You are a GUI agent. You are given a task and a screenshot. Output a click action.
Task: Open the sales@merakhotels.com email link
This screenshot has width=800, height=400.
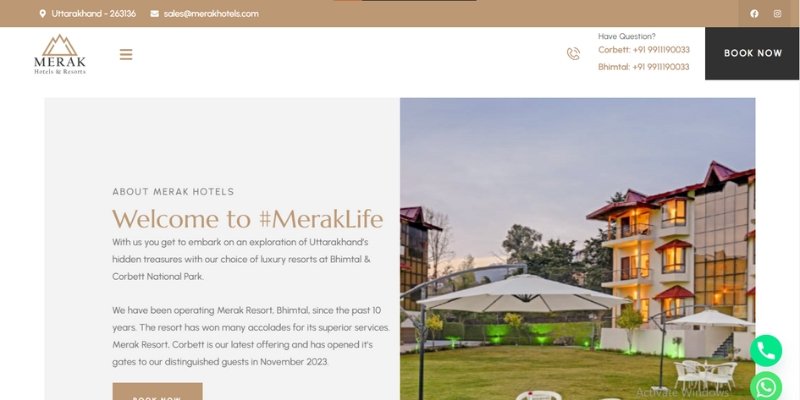pyautogui.click(x=211, y=14)
